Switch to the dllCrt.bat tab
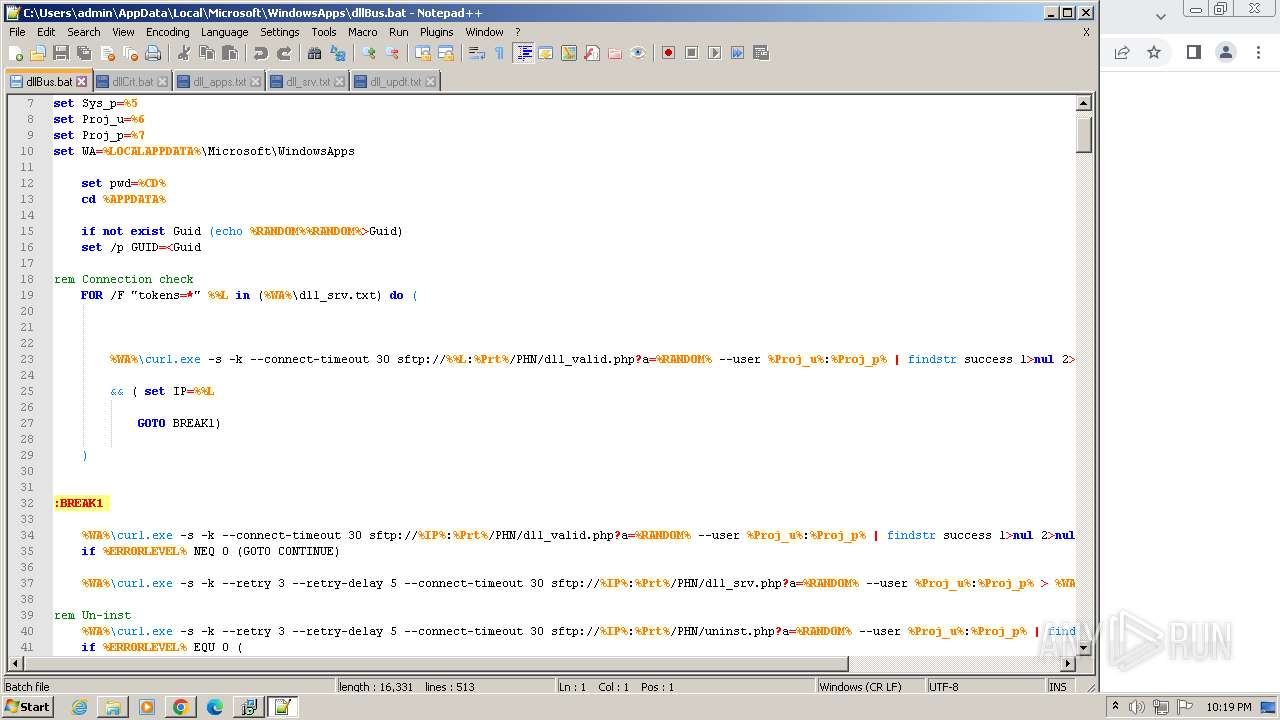The height and width of the screenshot is (720, 1280). coord(132,82)
